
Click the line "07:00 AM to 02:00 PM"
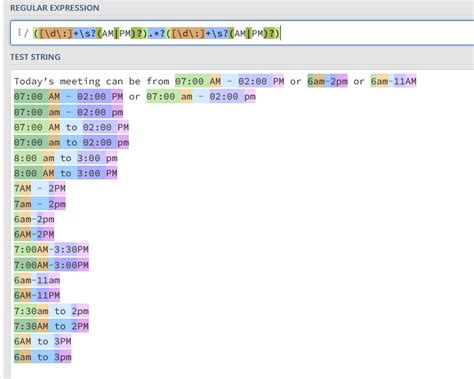coord(71,127)
